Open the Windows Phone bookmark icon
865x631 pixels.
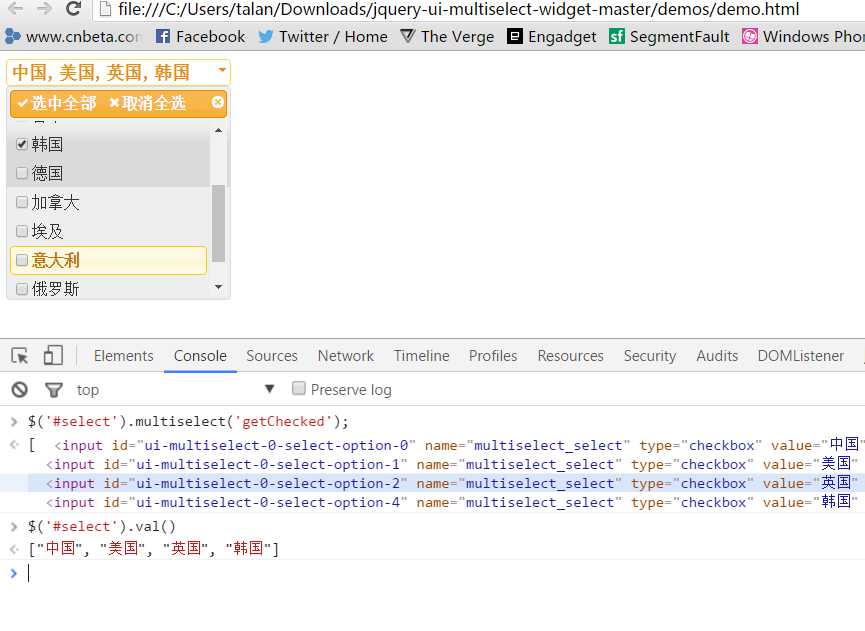pyautogui.click(x=750, y=36)
